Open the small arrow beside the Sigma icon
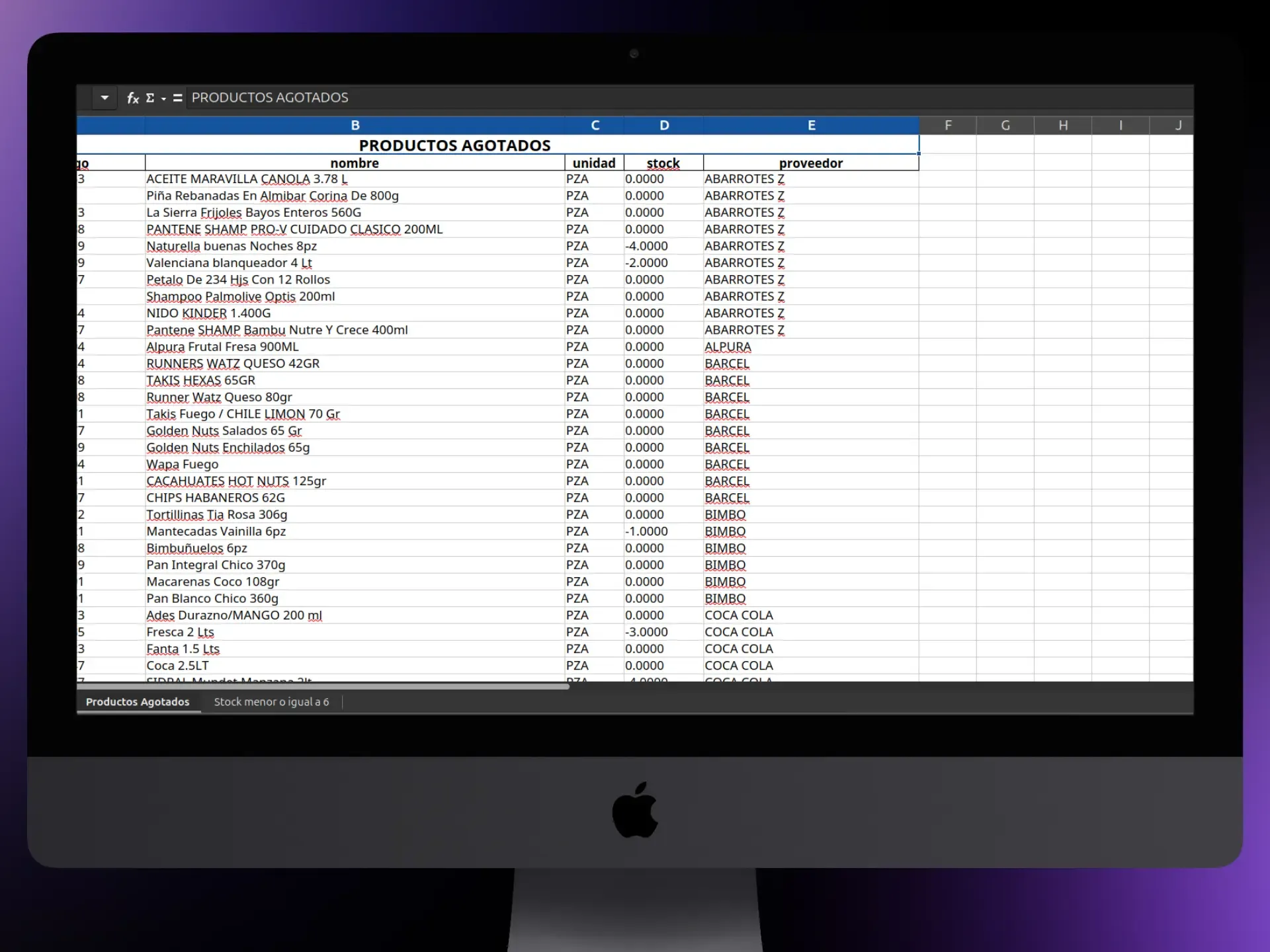The height and width of the screenshot is (952, 1270). [163, 99]
